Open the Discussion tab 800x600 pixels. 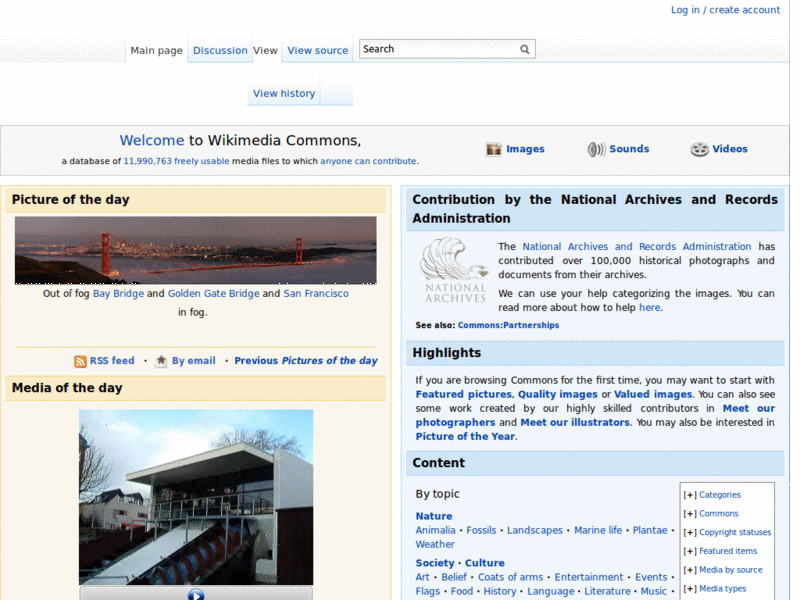(220, 51)
